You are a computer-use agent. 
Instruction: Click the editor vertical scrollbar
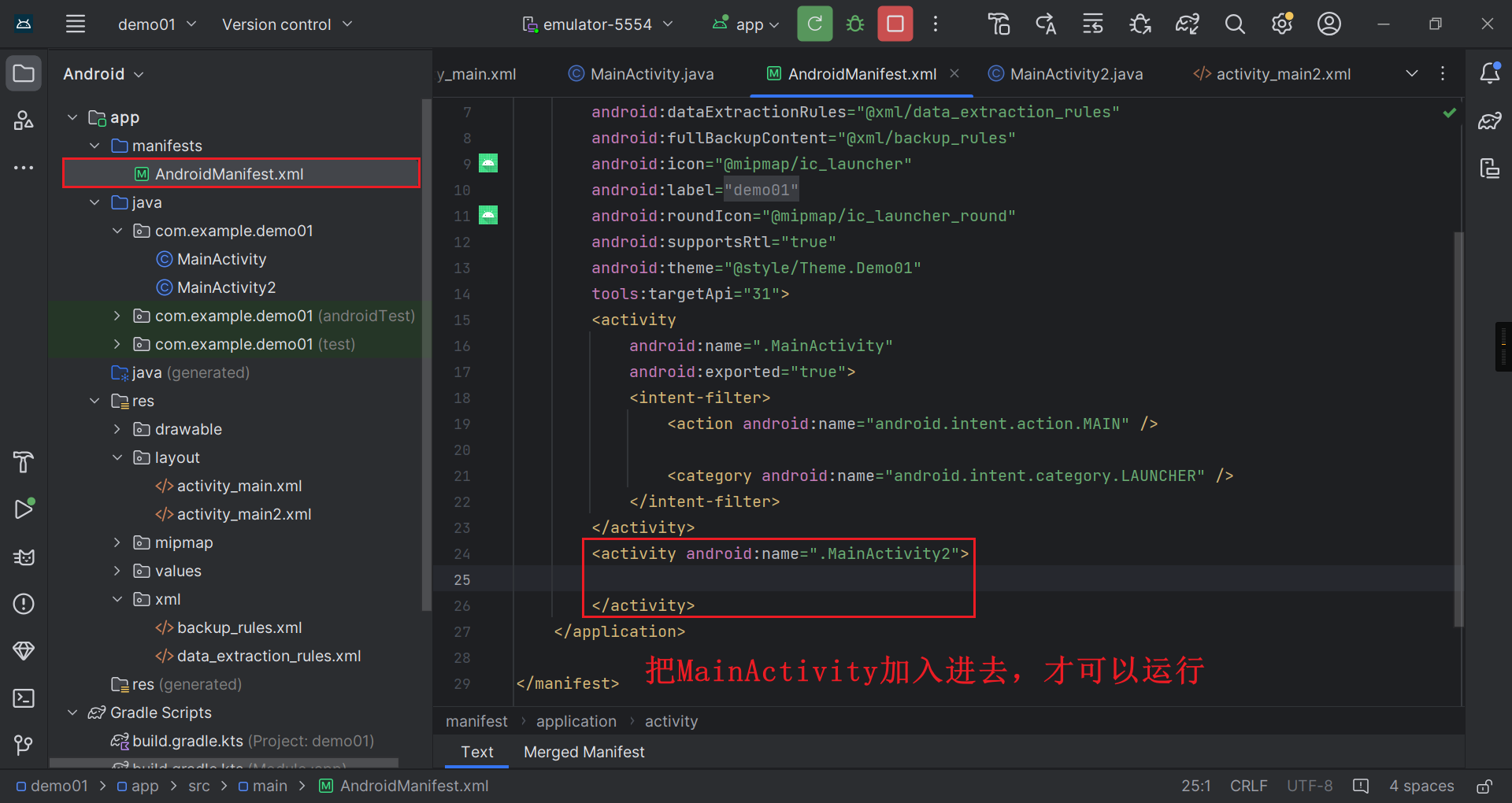coord(1458,429)
